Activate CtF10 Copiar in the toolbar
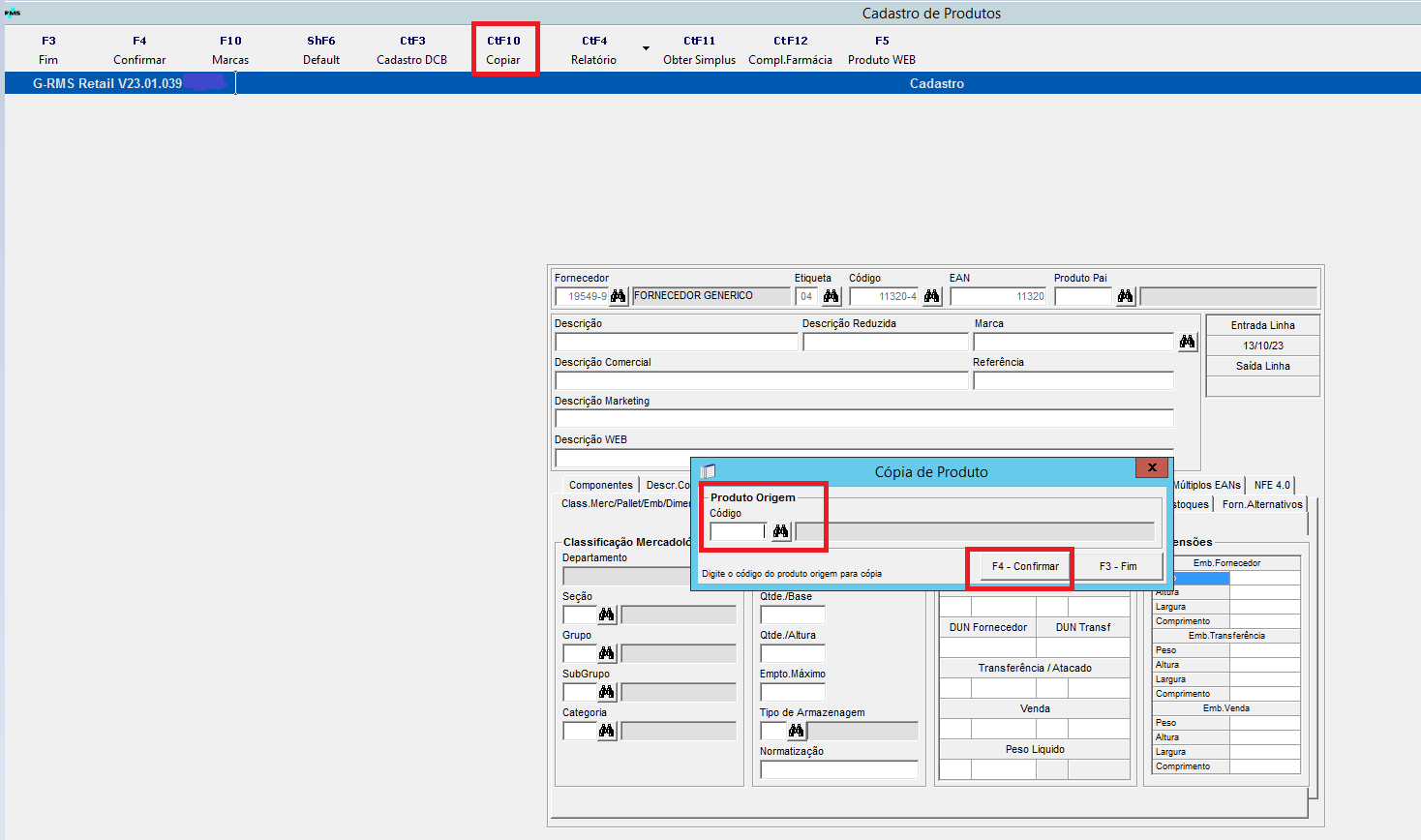This screenshot has width=1421, height=840. (504, 48)
